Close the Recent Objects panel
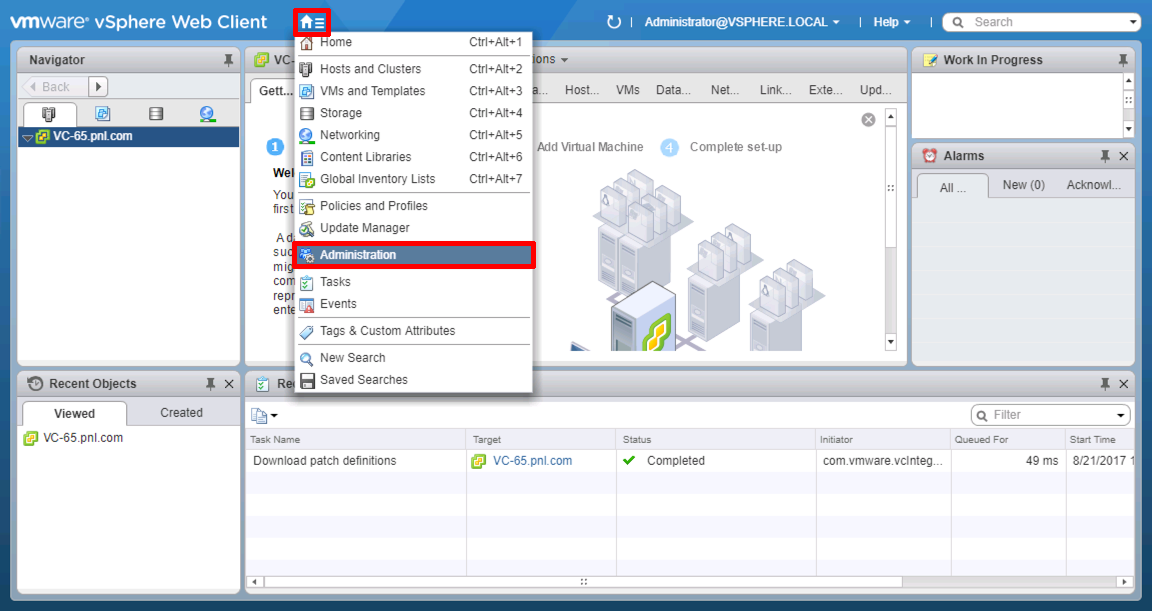This screenshot has width=1152, height=611. [x=229, y=383]
